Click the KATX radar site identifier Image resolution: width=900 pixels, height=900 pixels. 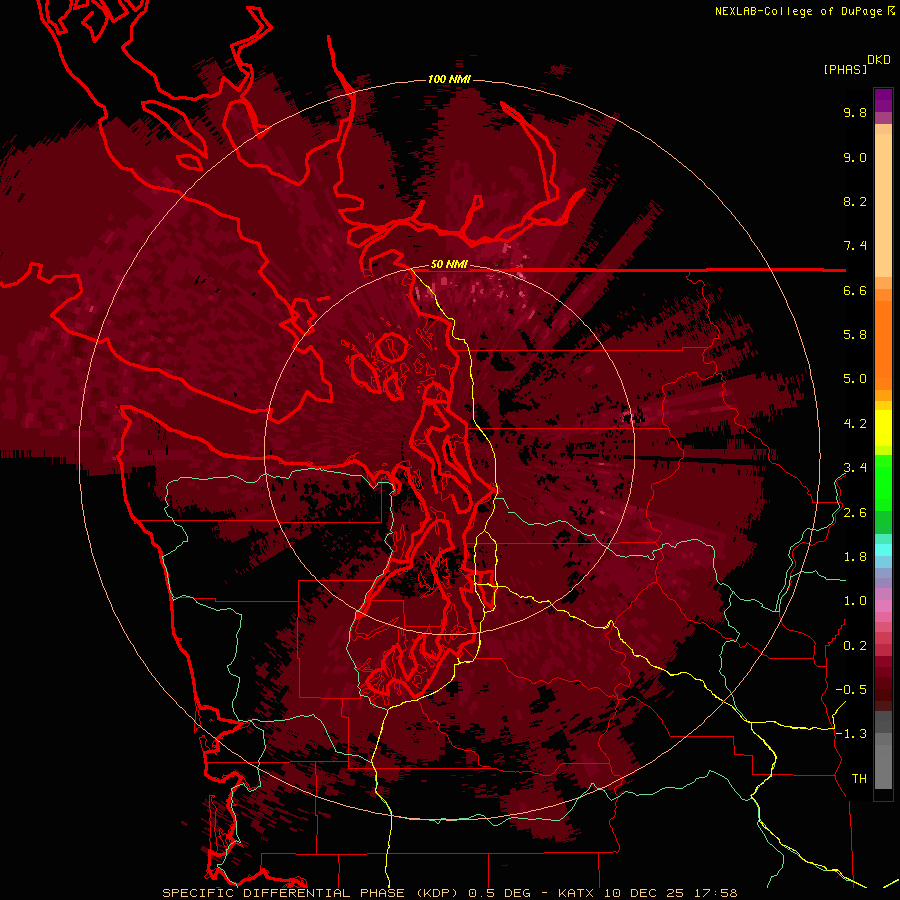[x=576, y=893]
